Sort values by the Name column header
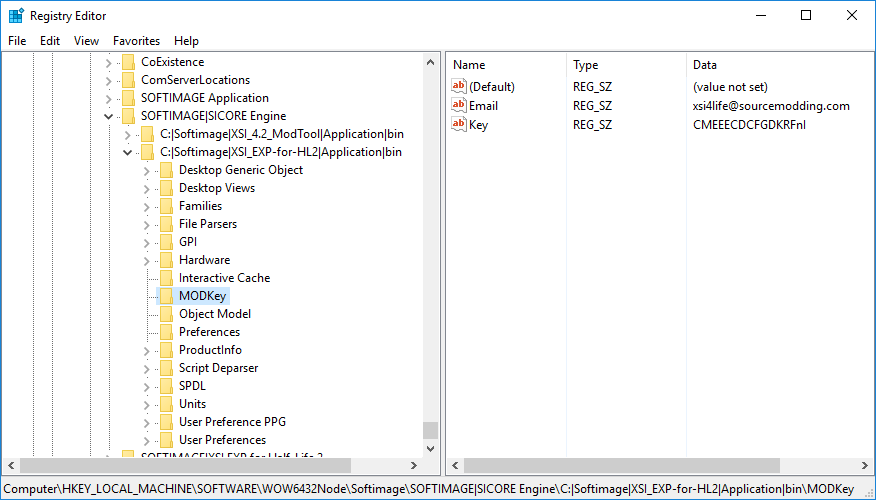Screen dimensions: 876x500 click(x=506, y=65)
